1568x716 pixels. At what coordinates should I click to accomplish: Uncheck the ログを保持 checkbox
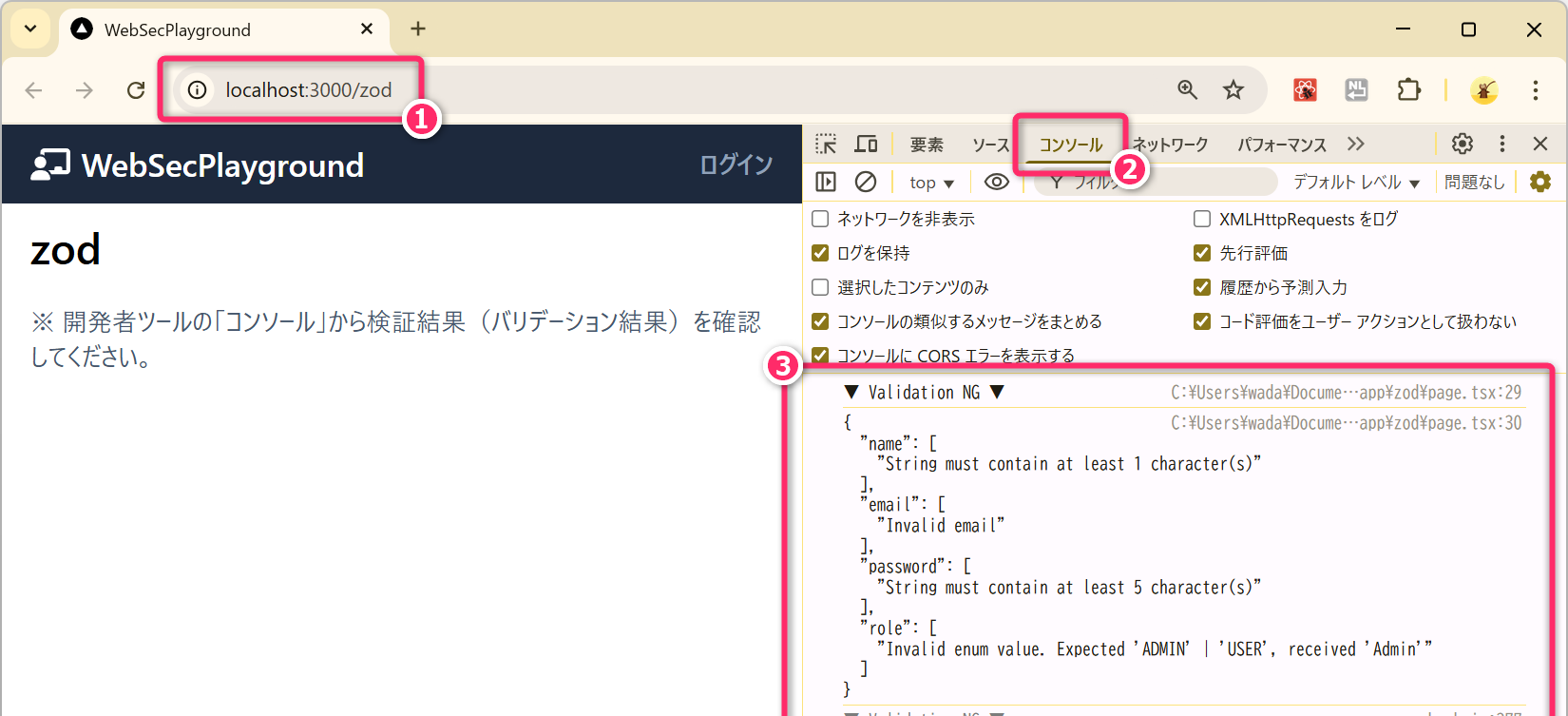click(x=820, y=253)
